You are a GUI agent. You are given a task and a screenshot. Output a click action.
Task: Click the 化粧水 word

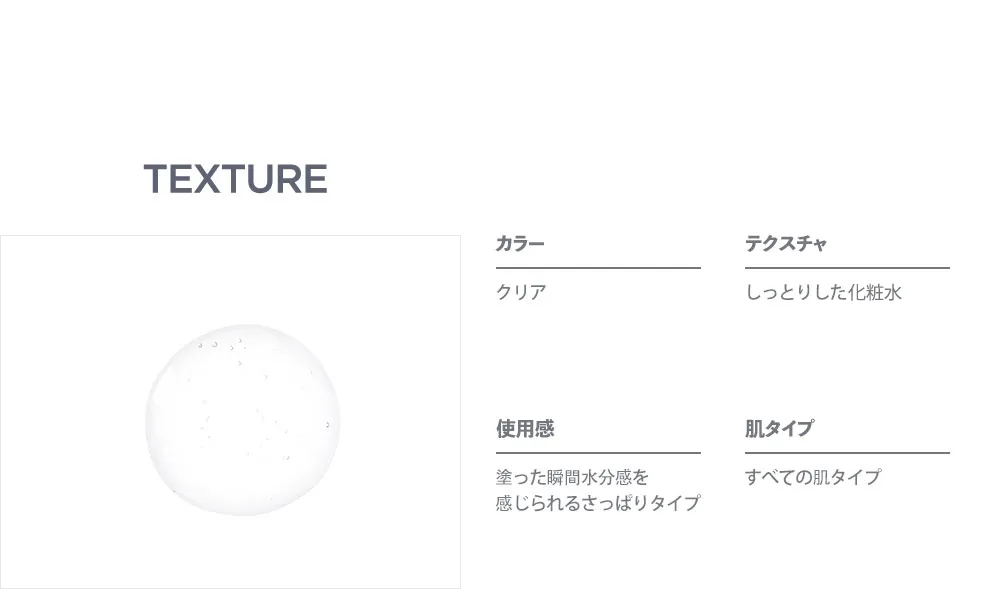point(874,293)
